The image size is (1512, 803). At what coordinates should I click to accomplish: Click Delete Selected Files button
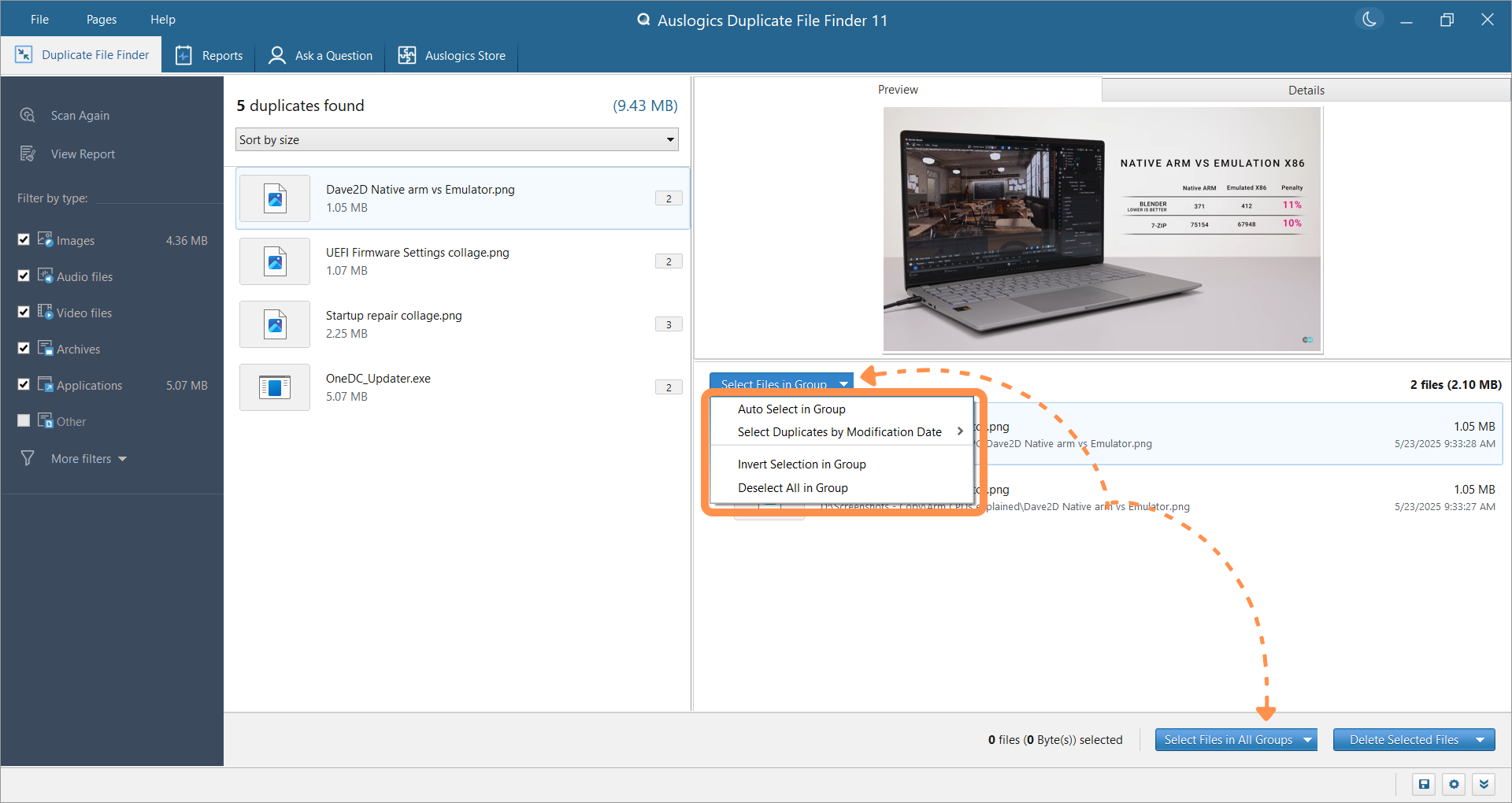click(1403, 740)
